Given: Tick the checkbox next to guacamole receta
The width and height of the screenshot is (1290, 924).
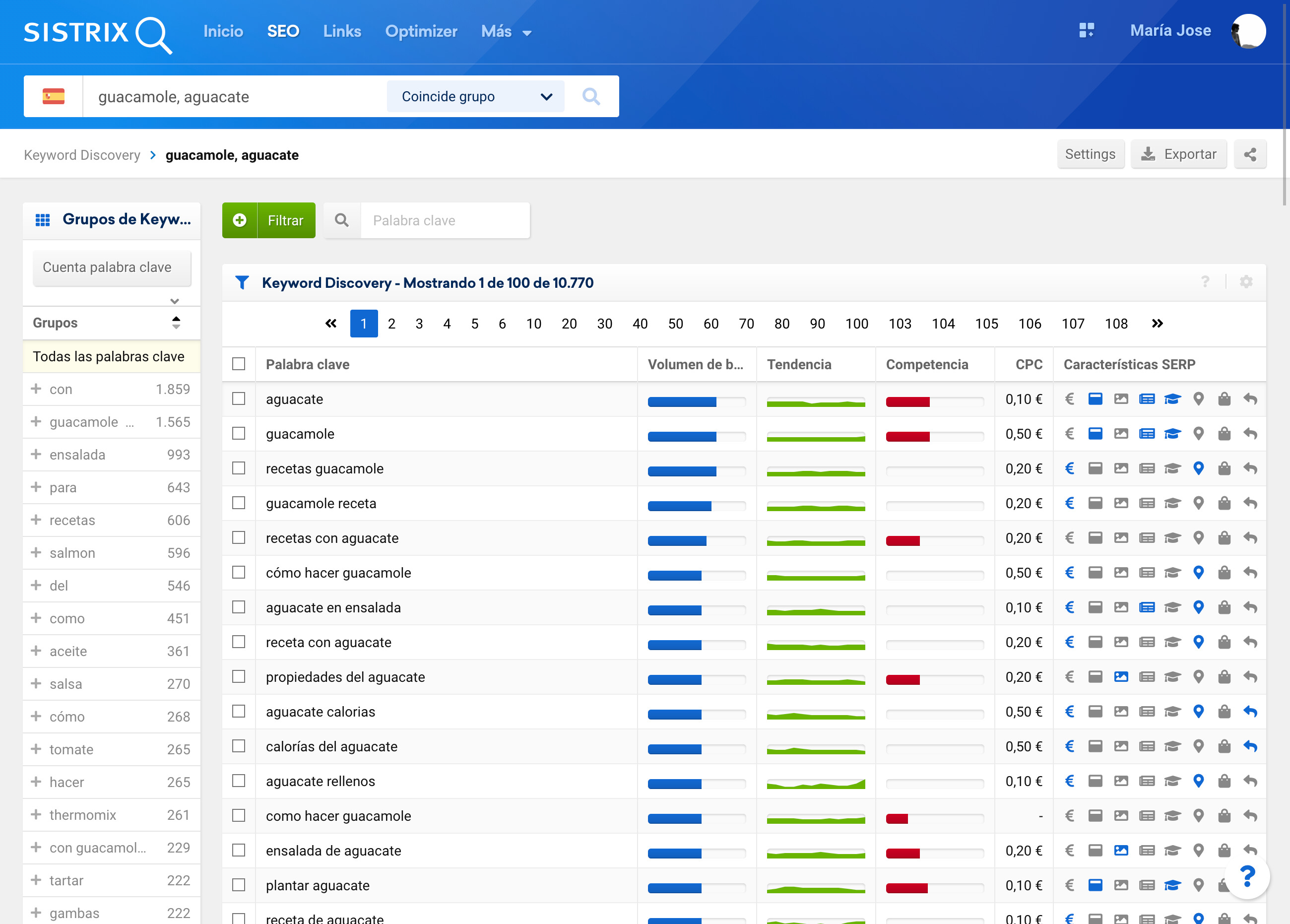Looking at the screenshot, I should click(239, 503).
